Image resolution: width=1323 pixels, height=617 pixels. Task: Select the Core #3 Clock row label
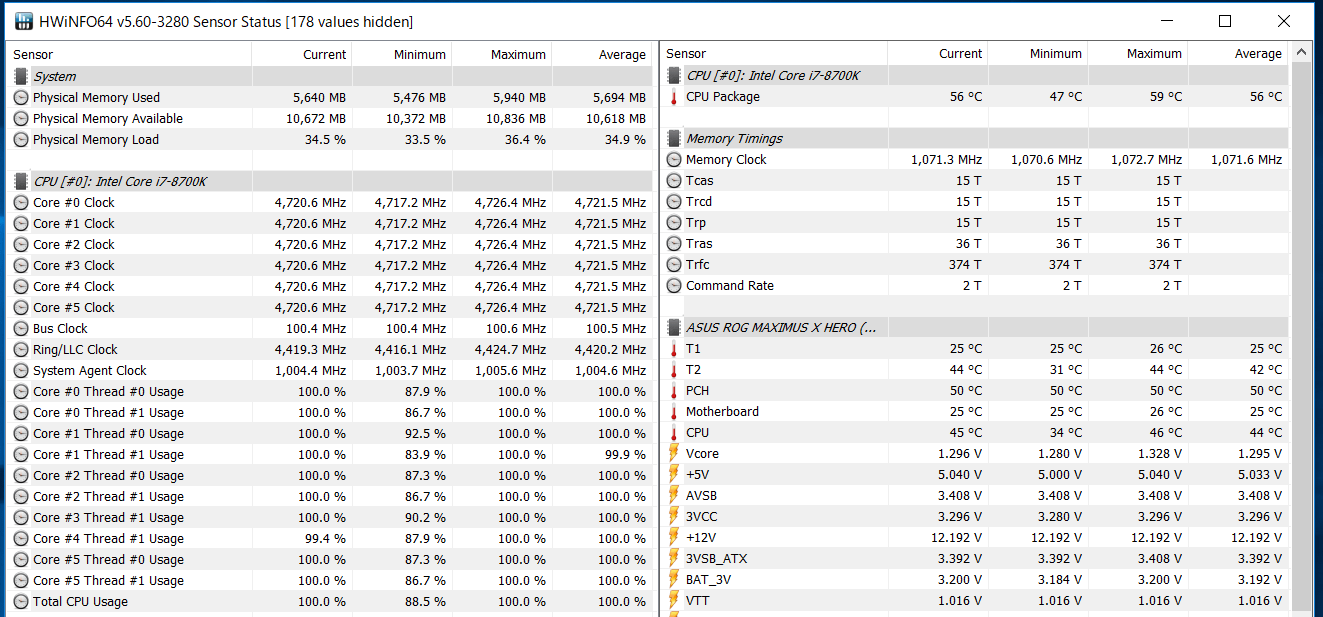click(74, 265)
